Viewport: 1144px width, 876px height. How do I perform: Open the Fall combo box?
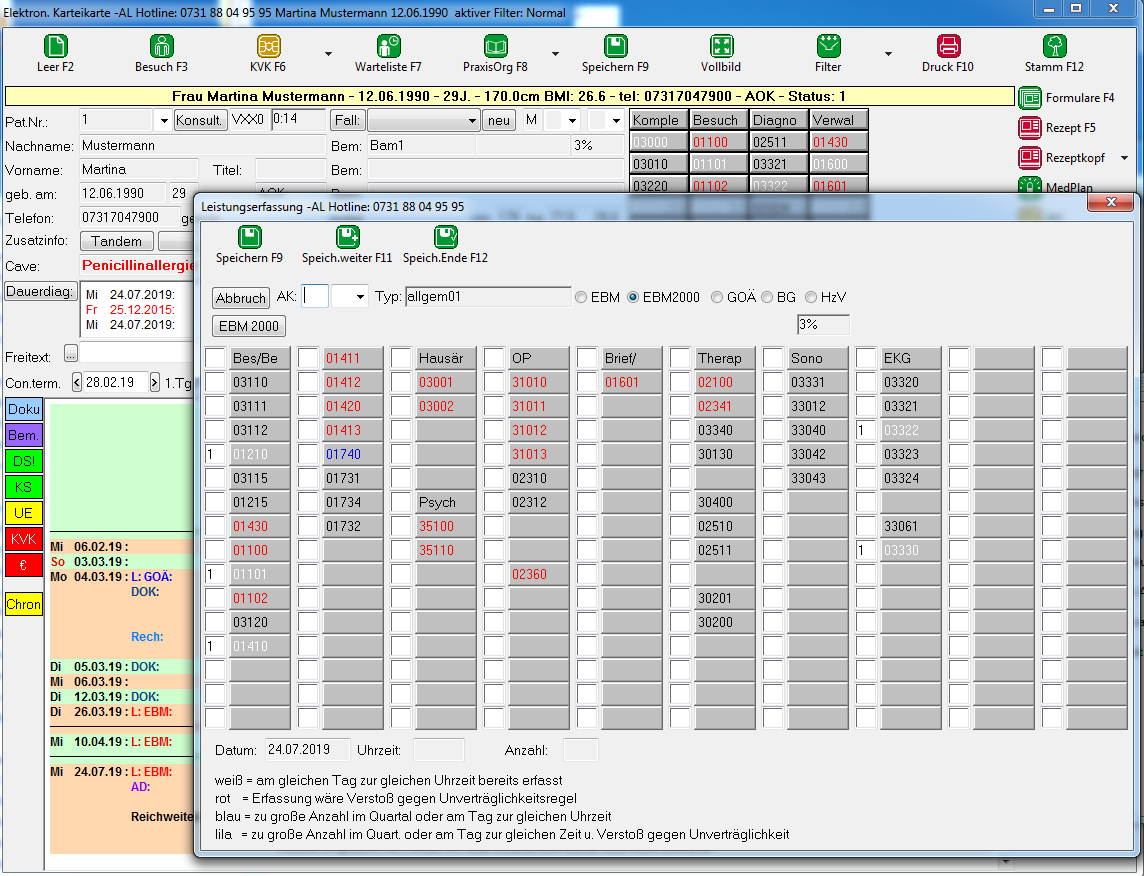click(x=423, y=120)
